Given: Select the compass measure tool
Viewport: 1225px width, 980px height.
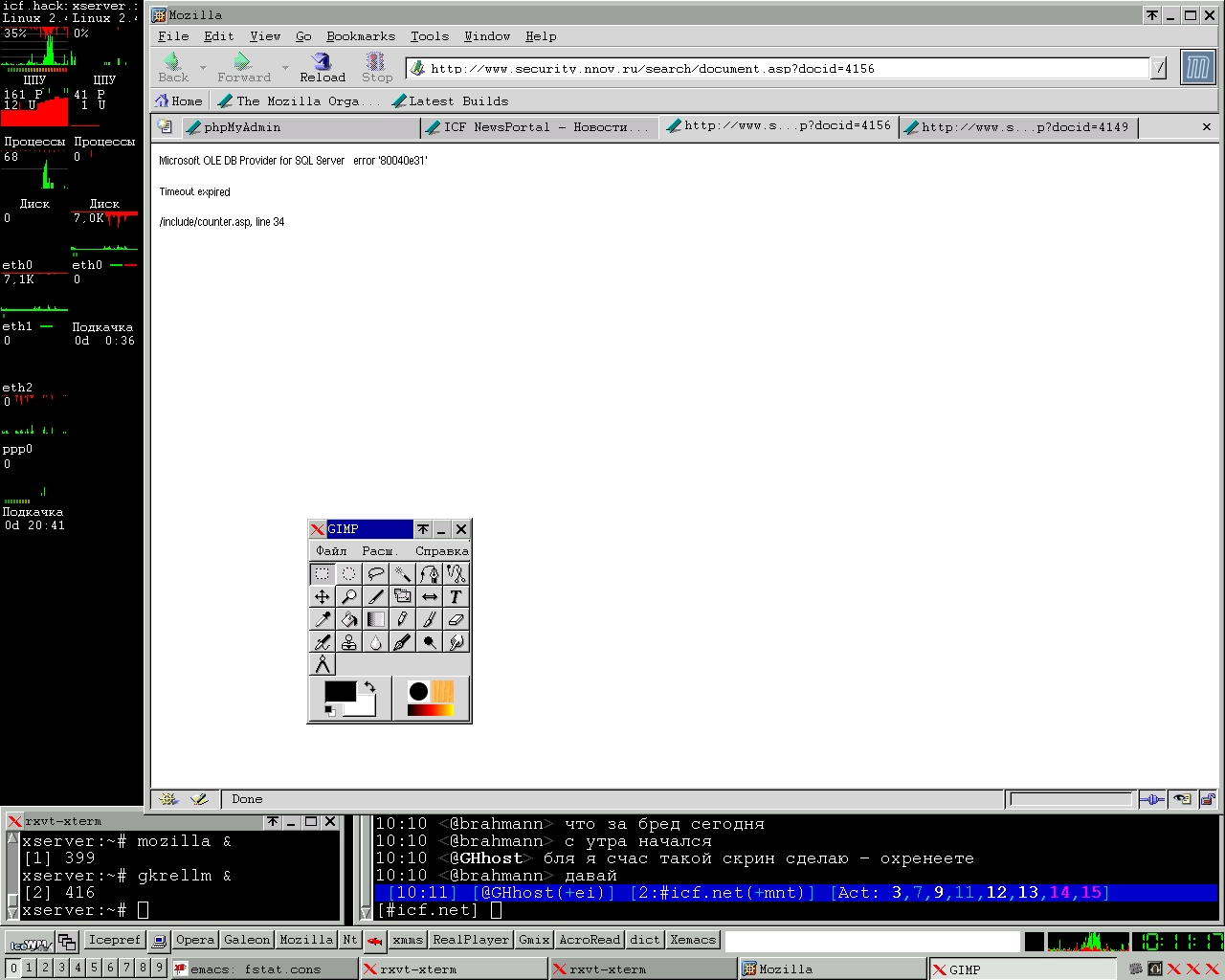Looking at the screenshot, I should click(x=323, y=665).
